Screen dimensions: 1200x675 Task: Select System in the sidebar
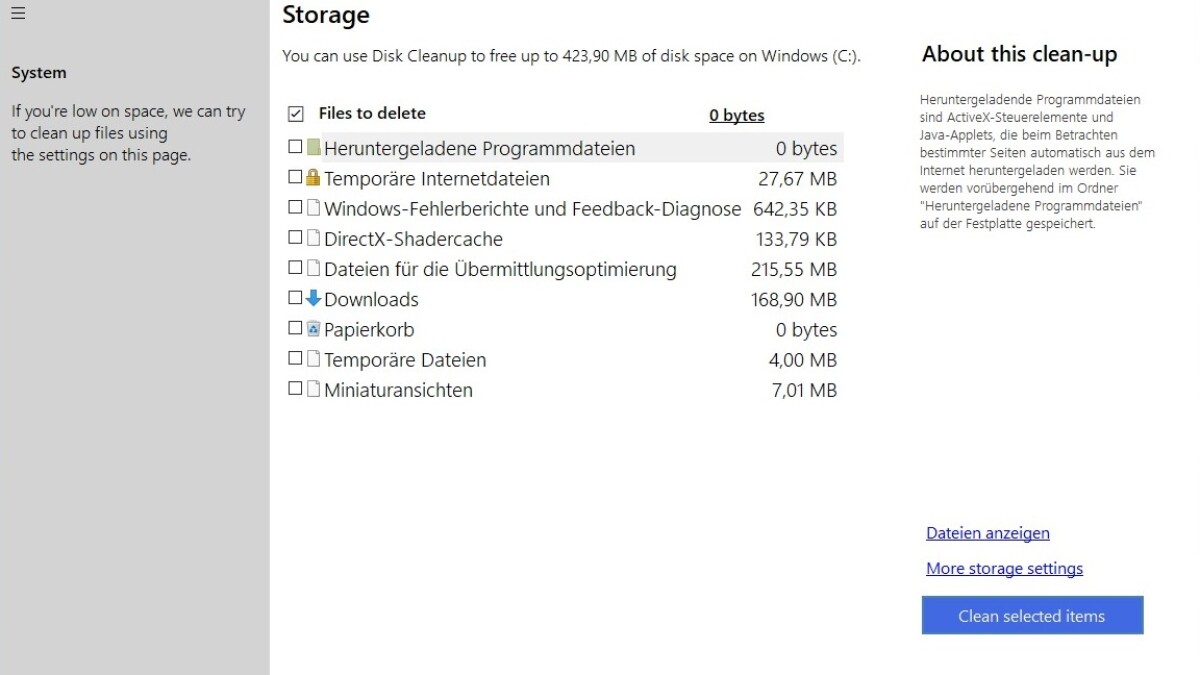[39, 73]
